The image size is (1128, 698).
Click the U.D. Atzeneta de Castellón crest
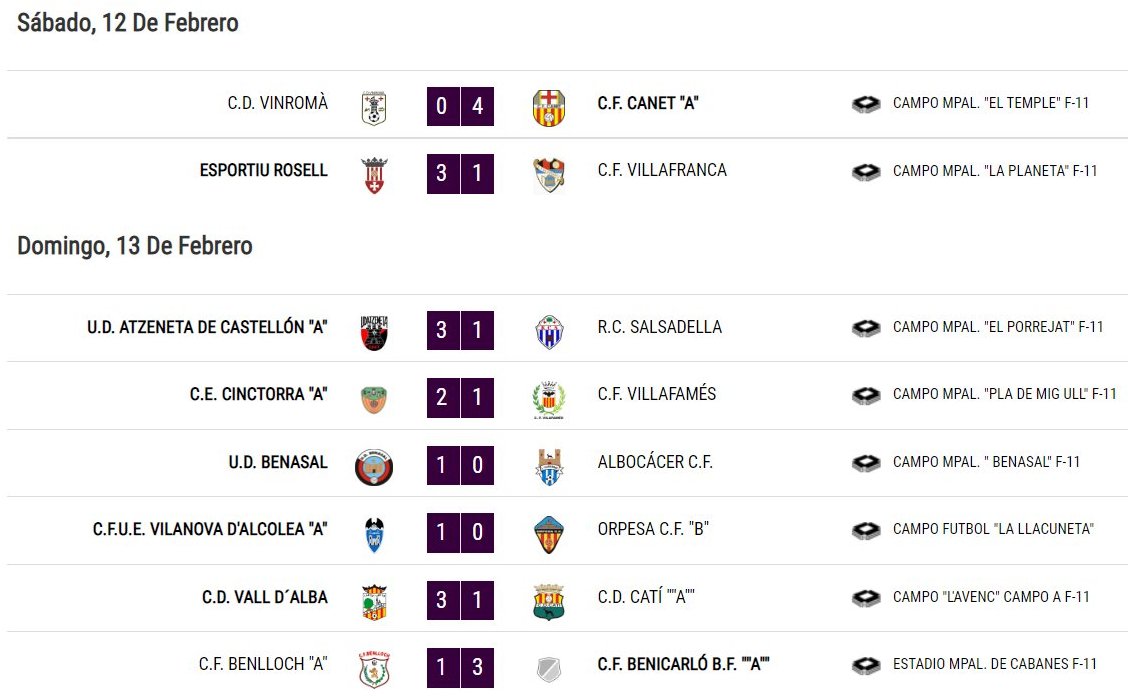(x=374, y=332)
